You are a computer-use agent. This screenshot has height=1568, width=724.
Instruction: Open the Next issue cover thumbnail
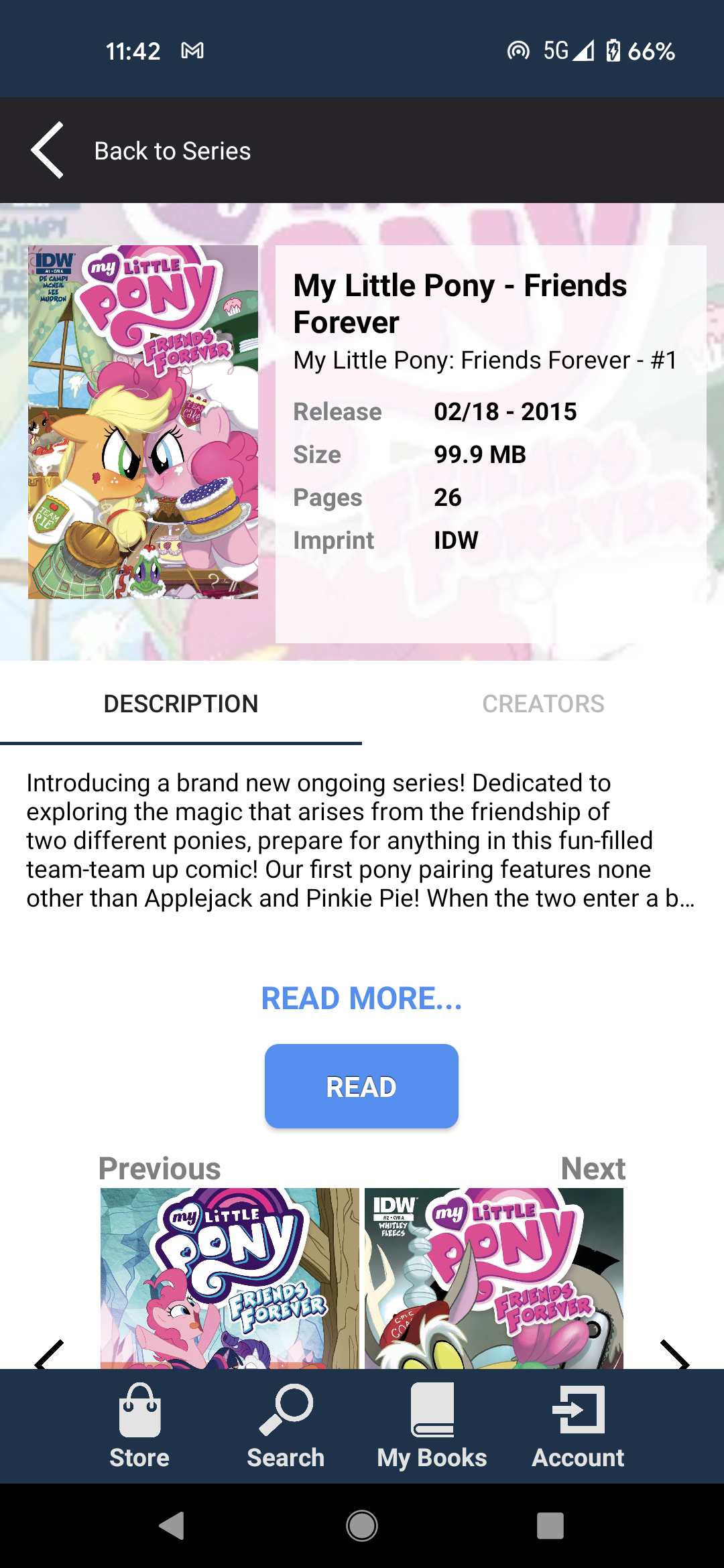[494, 1279]
